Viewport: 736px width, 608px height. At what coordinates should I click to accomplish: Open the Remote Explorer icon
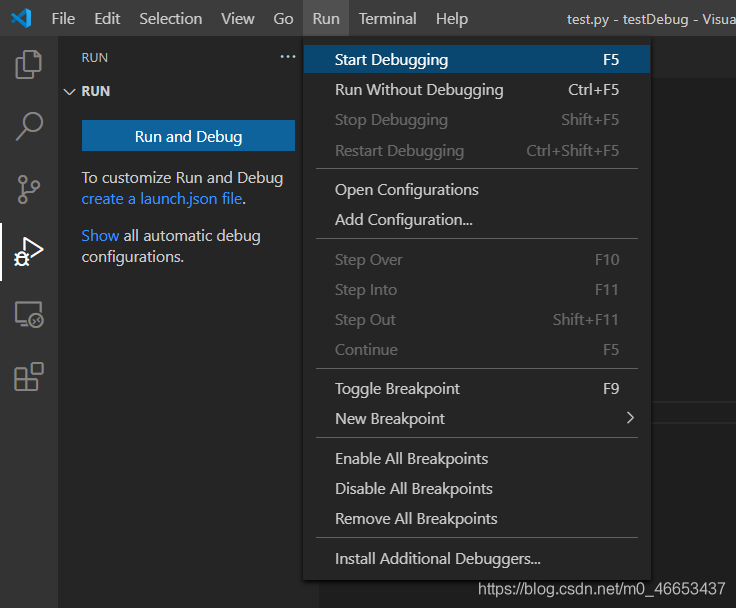pos(28,315)
